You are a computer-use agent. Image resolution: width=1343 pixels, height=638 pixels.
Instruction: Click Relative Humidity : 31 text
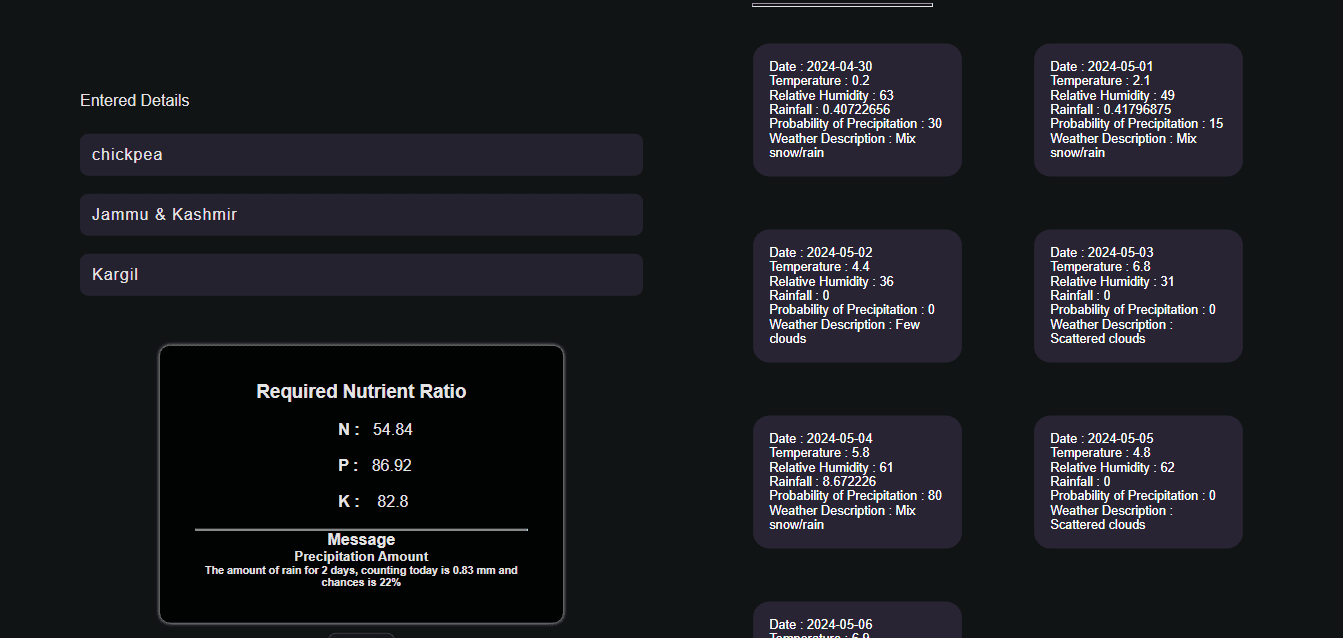click(x=1112, y=282)
